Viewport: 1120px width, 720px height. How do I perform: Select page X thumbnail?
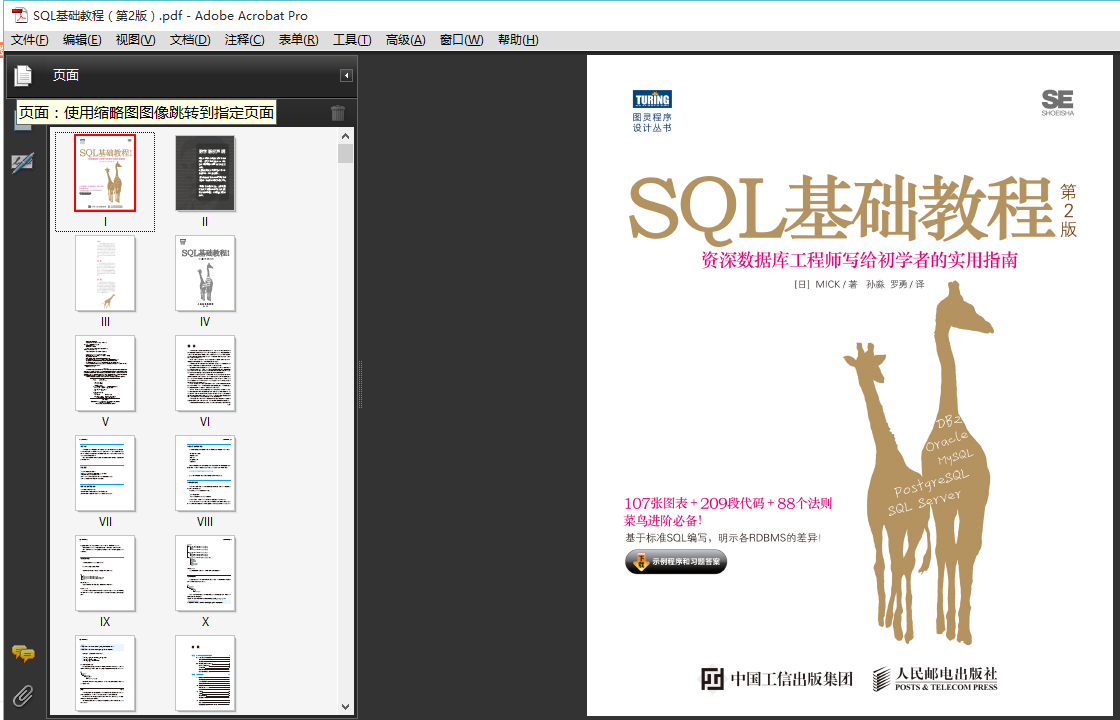click(205, 574)
